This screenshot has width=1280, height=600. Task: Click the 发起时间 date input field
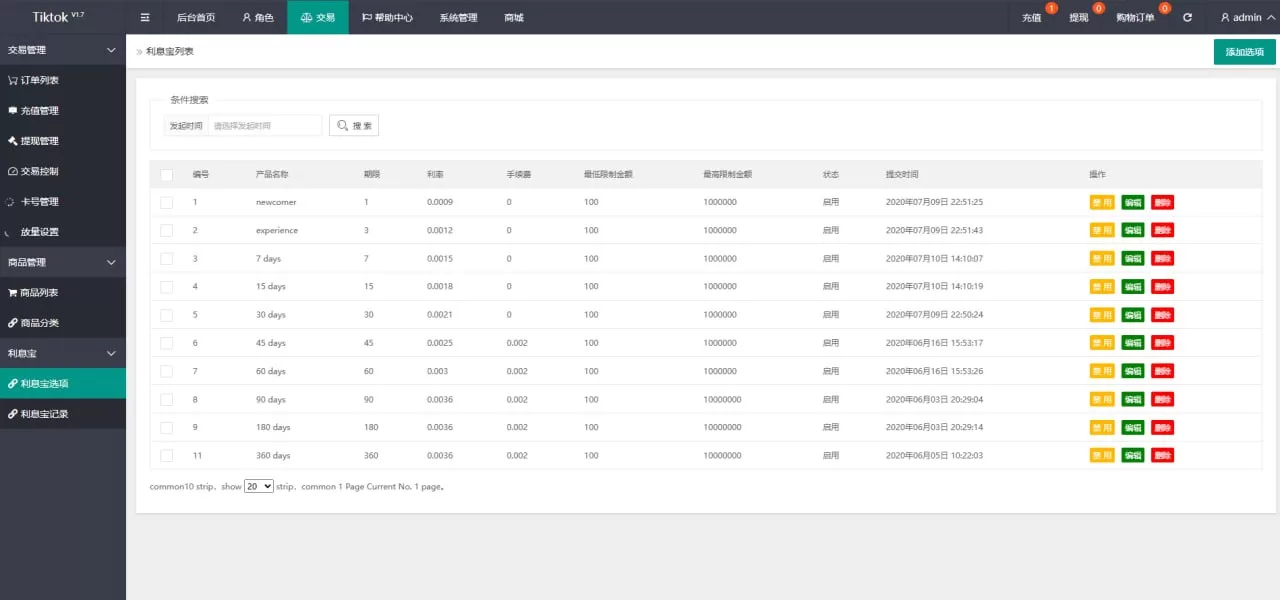click(x=265, y=126)
